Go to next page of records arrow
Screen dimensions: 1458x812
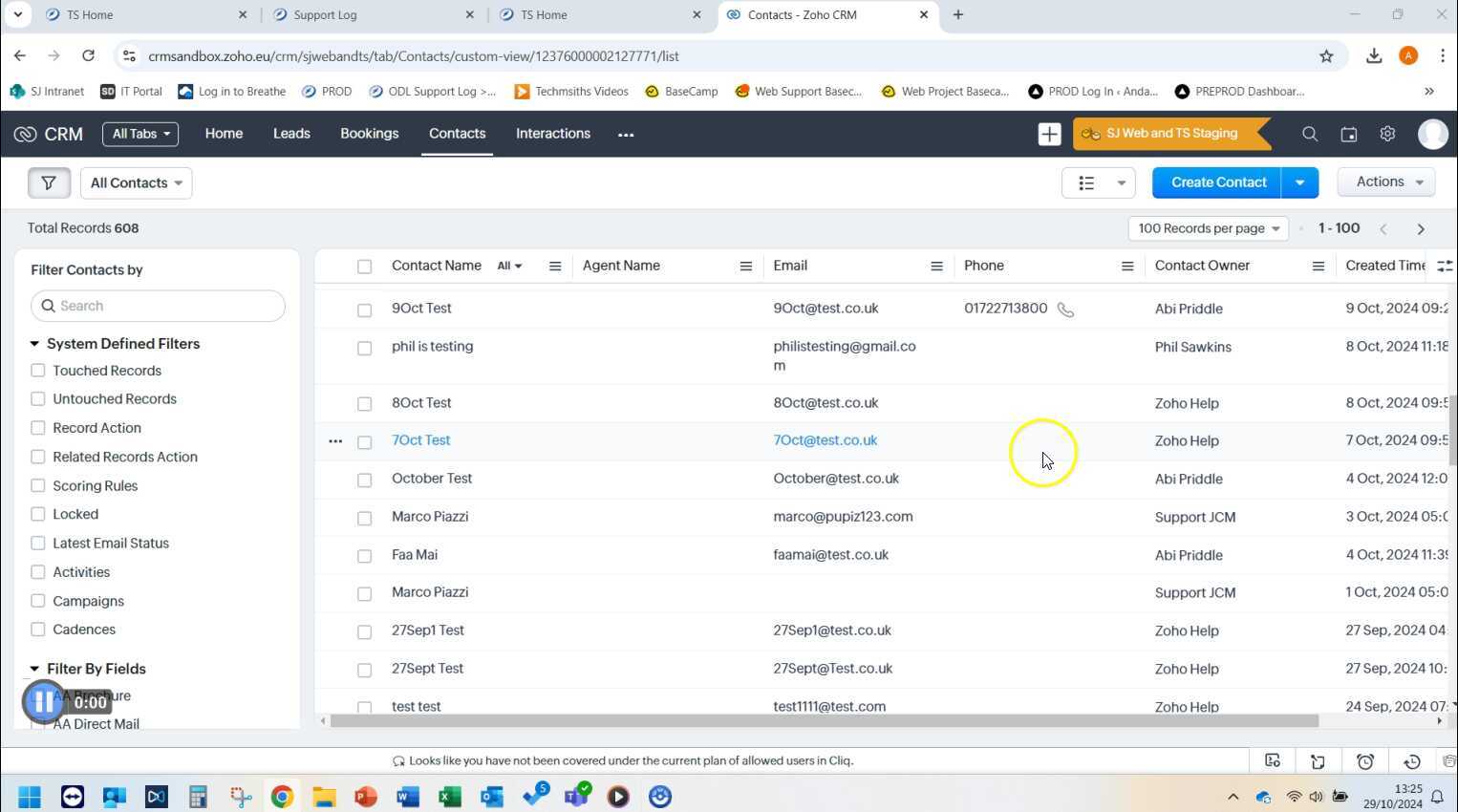pyautogui.click(x=1421, y=229)
